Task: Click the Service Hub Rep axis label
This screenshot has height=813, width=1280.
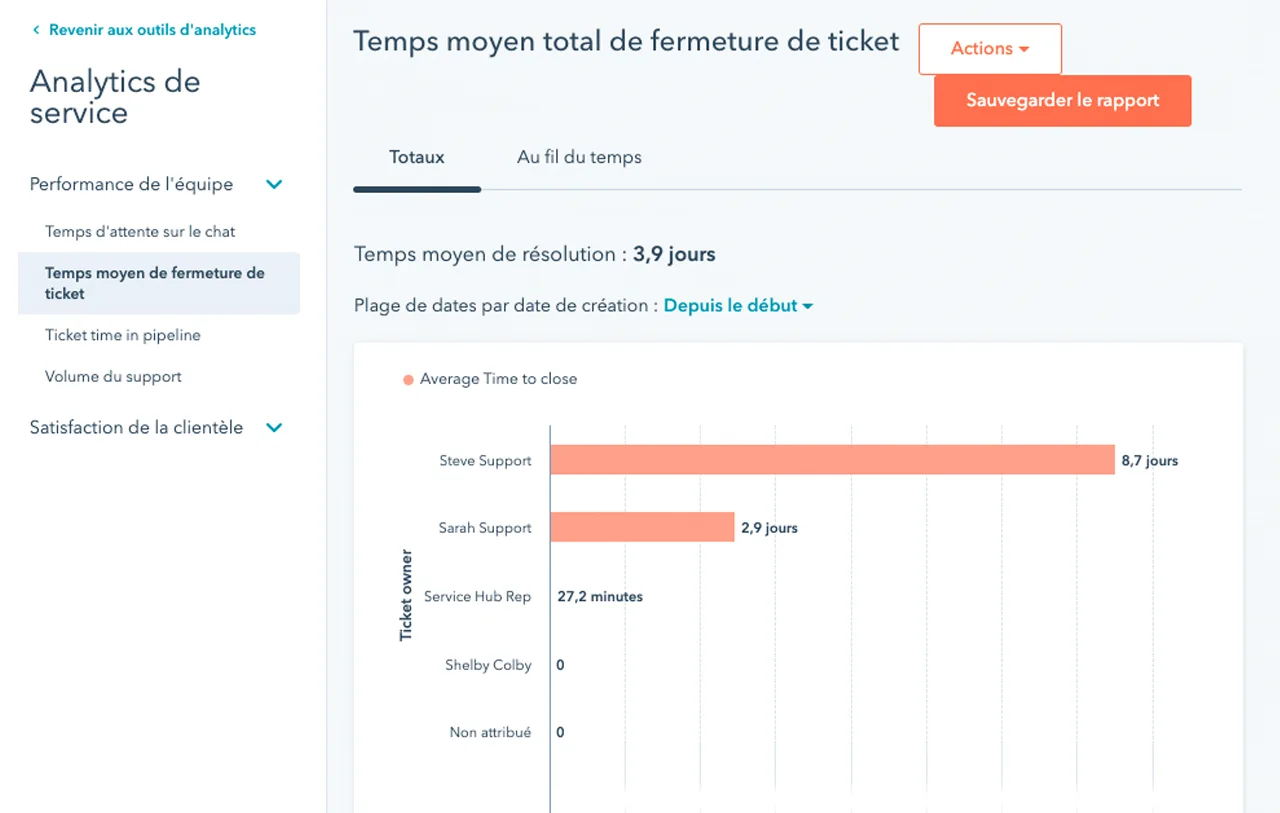Action: [477, 596]
